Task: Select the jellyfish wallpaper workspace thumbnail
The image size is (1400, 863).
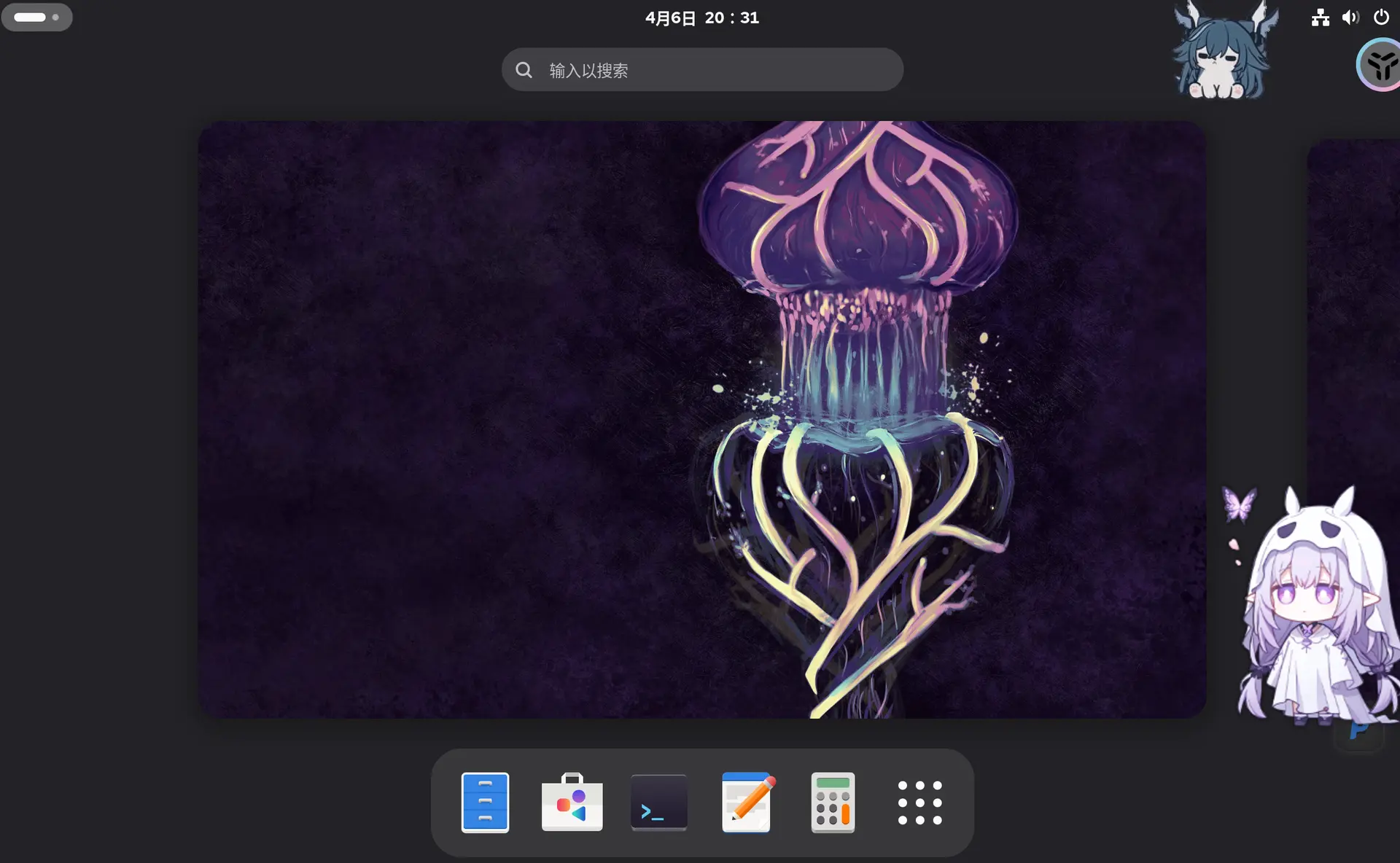Action: pyautogui.click(x=701, y=419)
